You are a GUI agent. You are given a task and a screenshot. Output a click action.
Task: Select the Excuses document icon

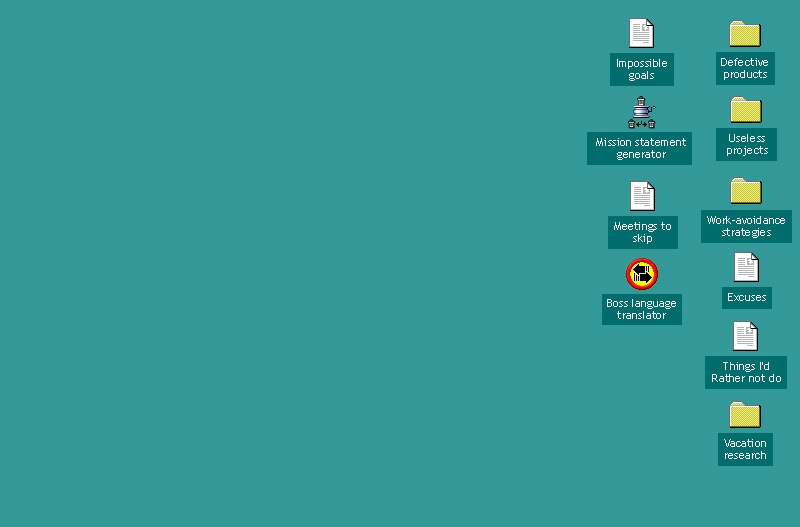point(746,267)
